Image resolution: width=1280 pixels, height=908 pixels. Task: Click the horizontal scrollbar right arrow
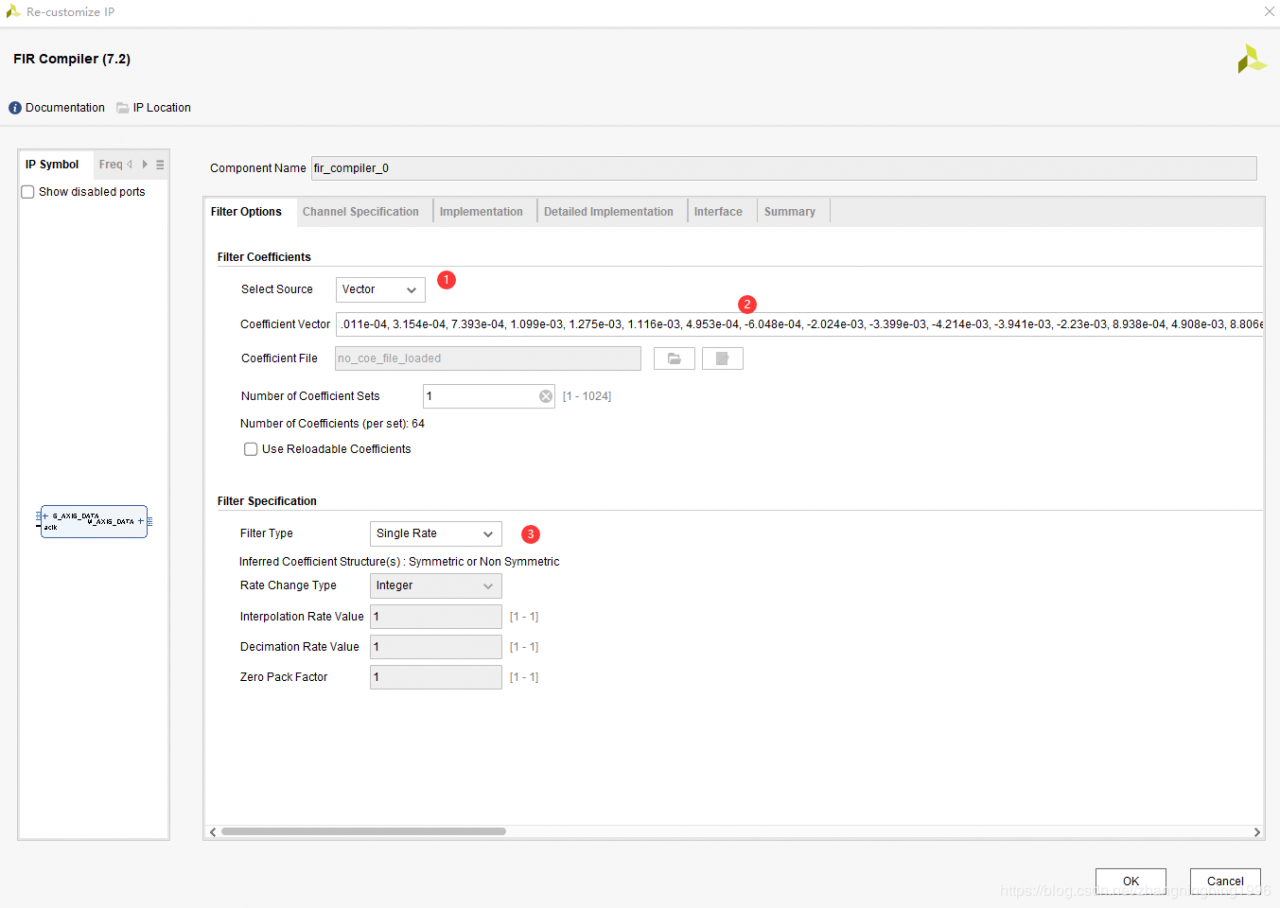pyautogui.click(x=1257, y=832)
